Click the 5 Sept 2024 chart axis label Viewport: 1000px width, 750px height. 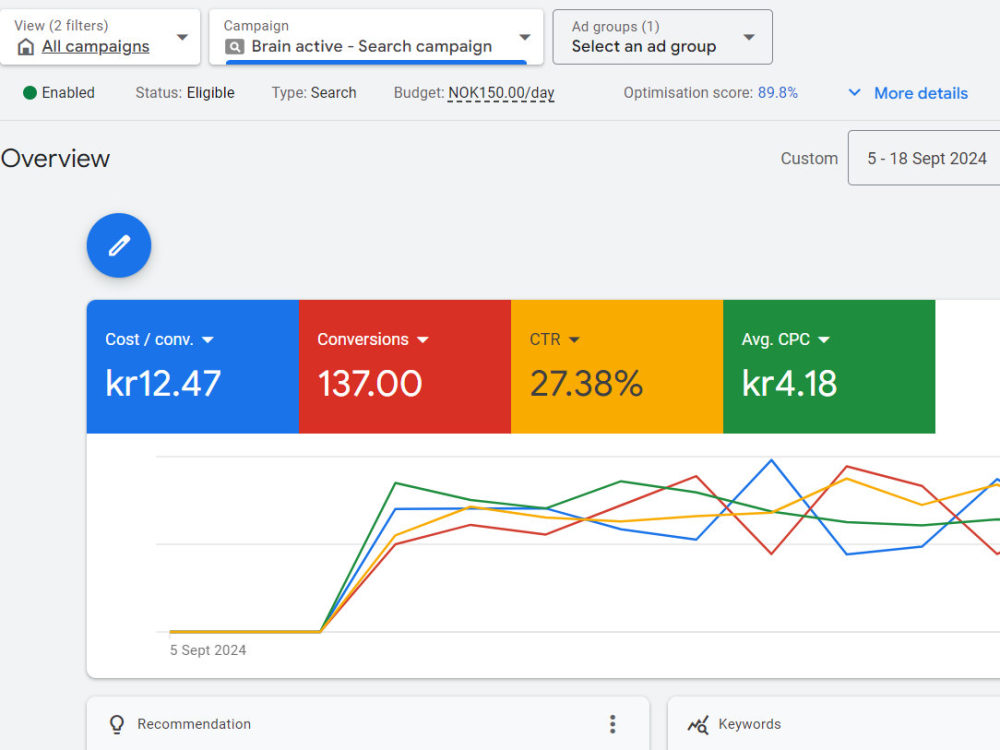[x=208, y=650]
